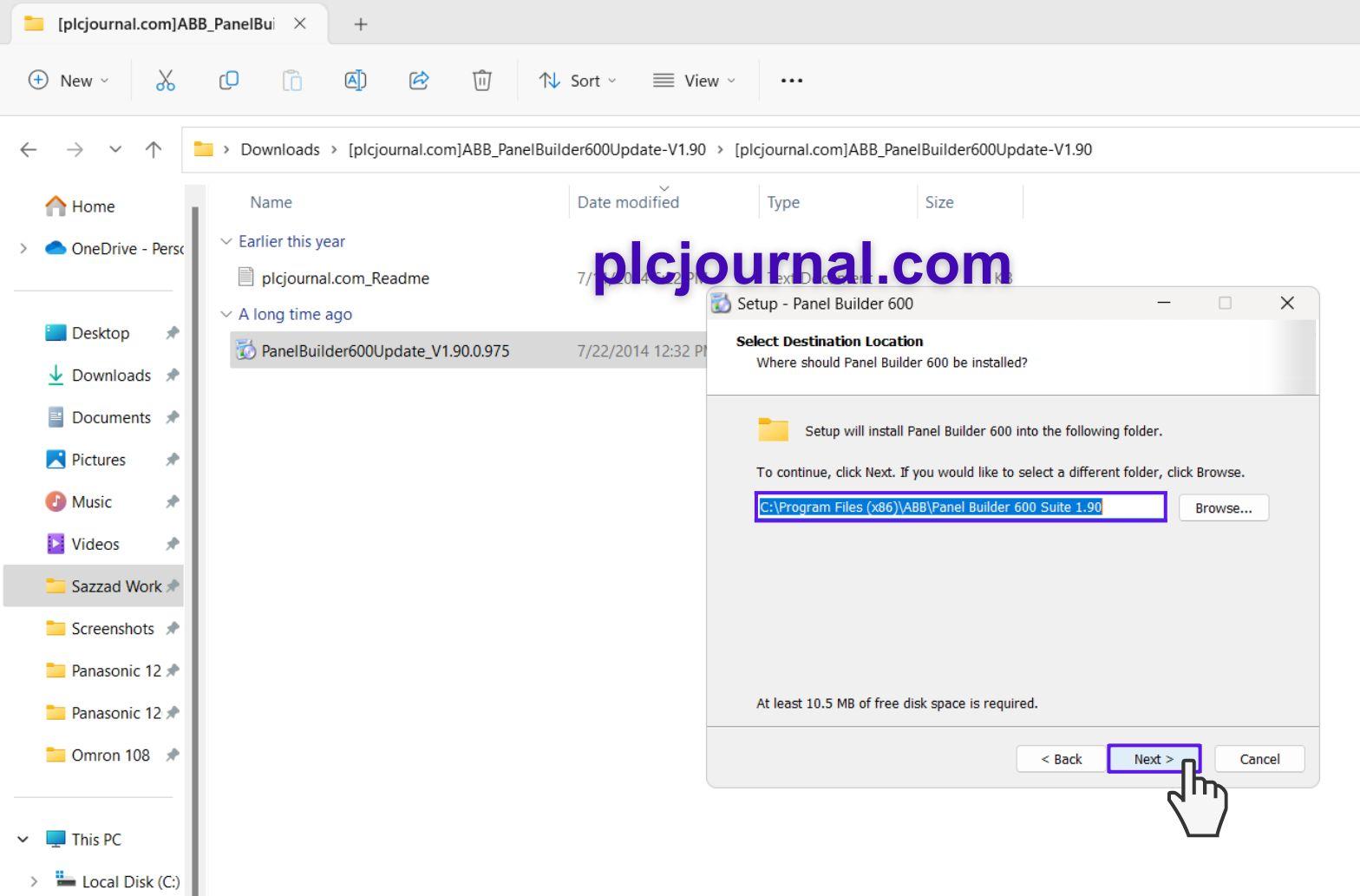The width and height of the screenshot is (1360, 896).
Task: Expand the OneDrive tree node
Action: coord(23,249)
